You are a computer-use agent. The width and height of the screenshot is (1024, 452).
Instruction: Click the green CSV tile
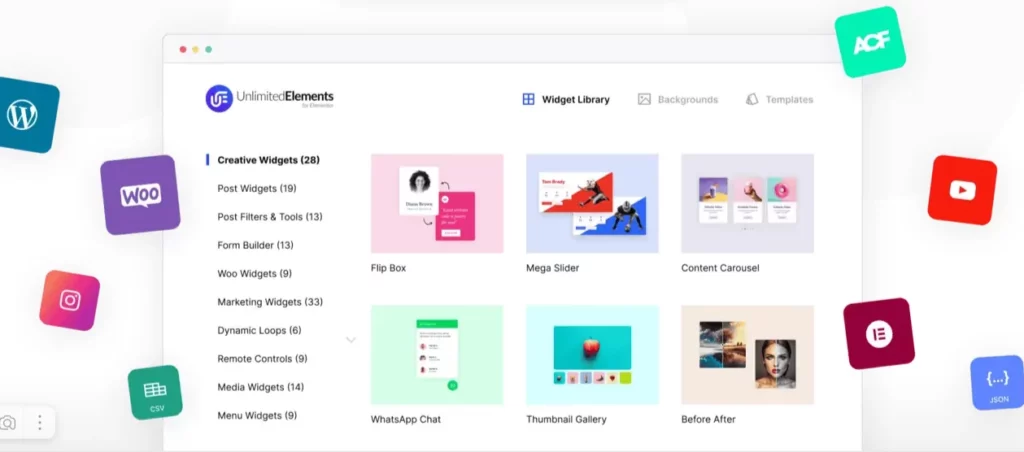pyautogui.click(x=155, y=393)
